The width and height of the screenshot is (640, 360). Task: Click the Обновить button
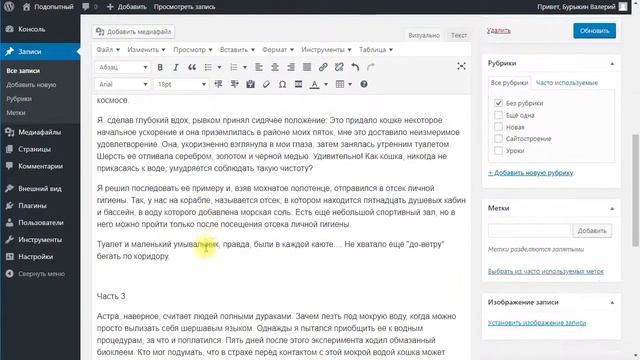coord(594,31)
